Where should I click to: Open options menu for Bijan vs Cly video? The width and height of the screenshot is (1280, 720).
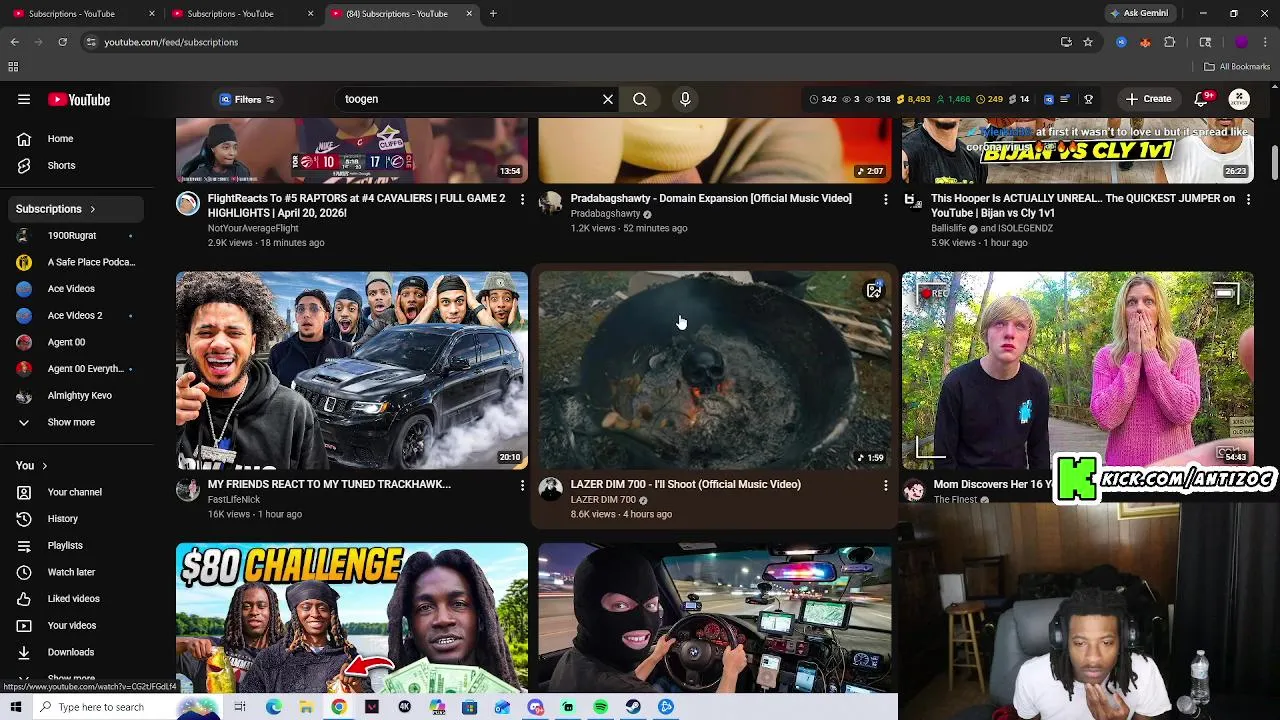pos(1248,199)
